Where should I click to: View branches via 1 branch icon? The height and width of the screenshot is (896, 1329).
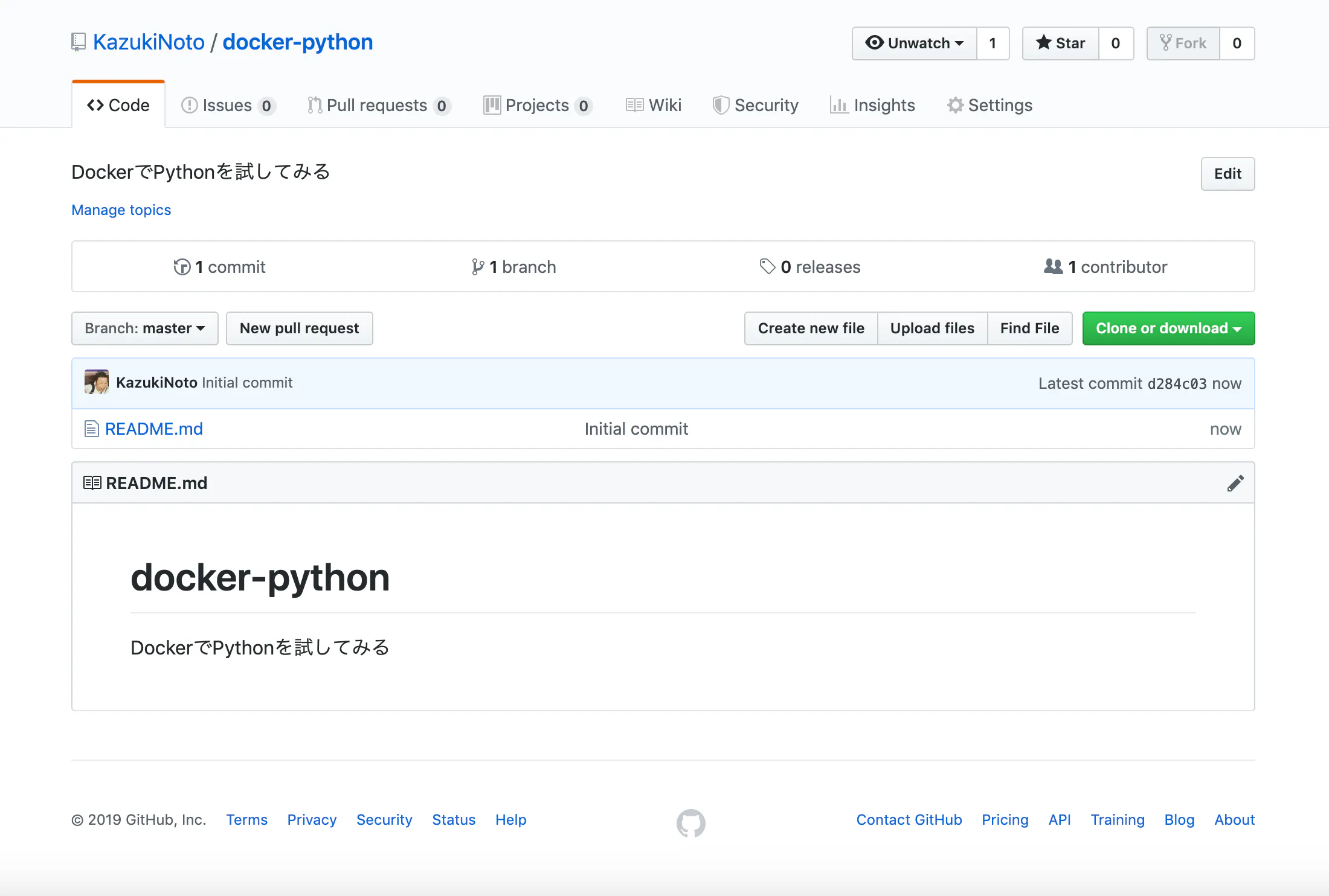[478, 267]
